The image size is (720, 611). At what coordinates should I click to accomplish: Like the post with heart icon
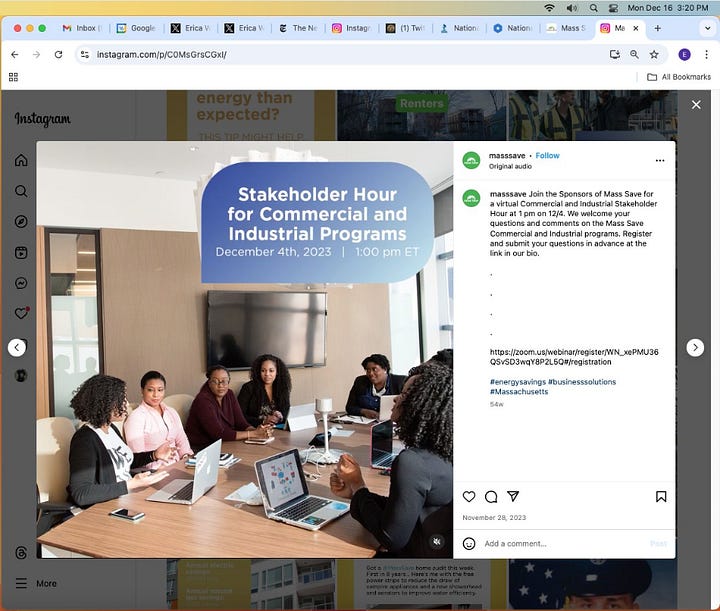(x=469, y=496)
